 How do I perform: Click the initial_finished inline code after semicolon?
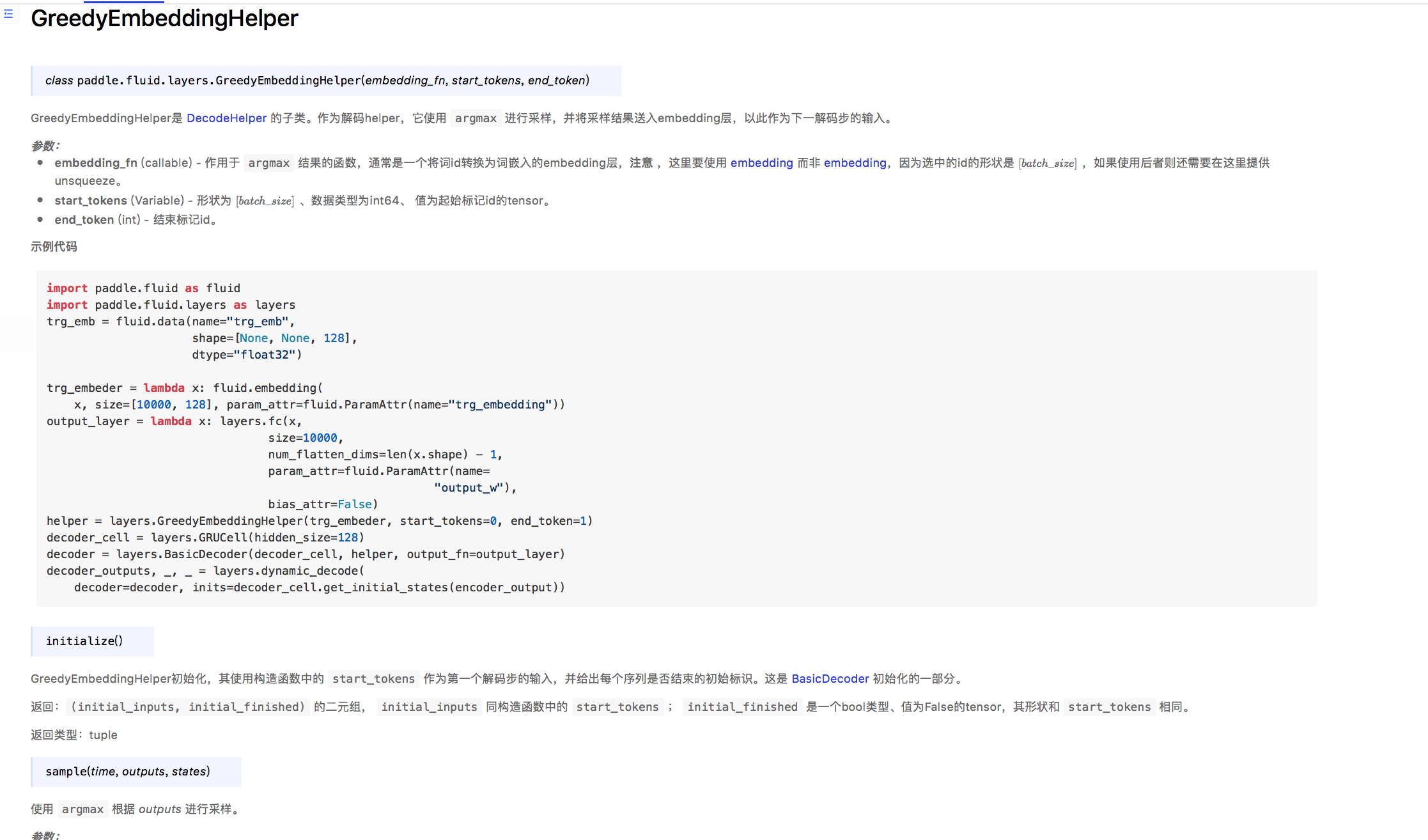[742, 707]
